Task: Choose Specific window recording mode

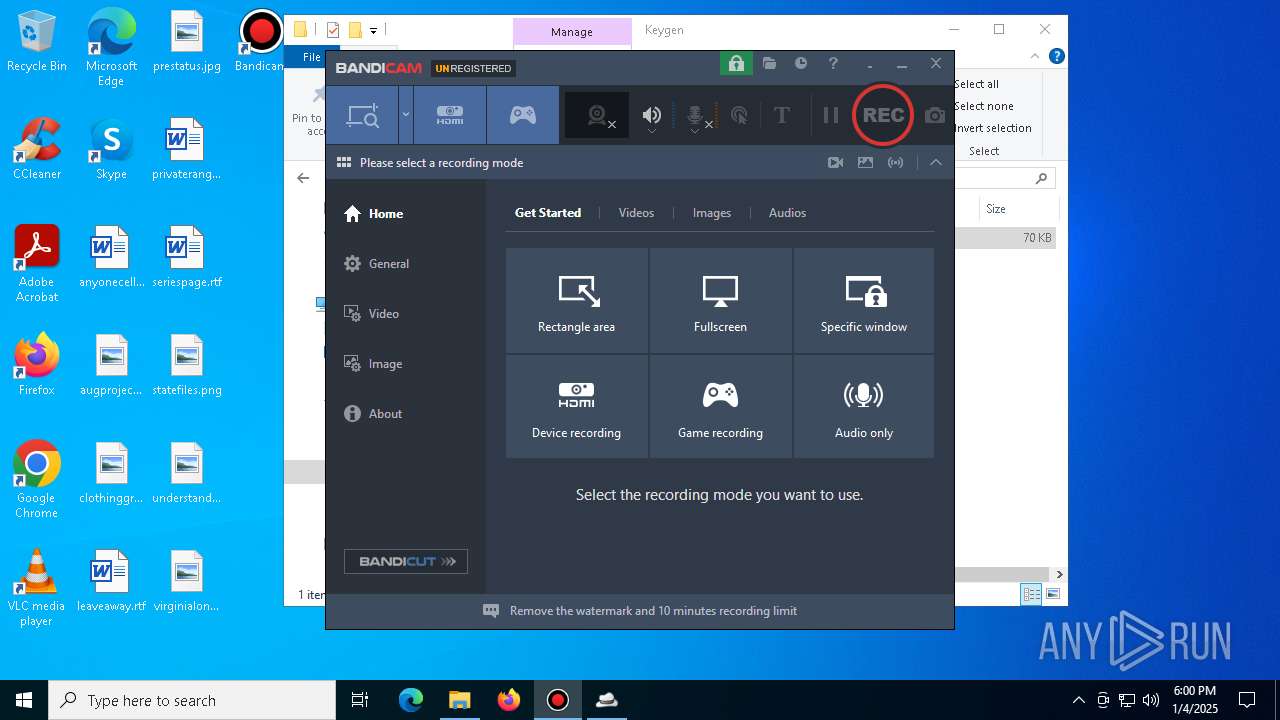Action: coord(864,301)
